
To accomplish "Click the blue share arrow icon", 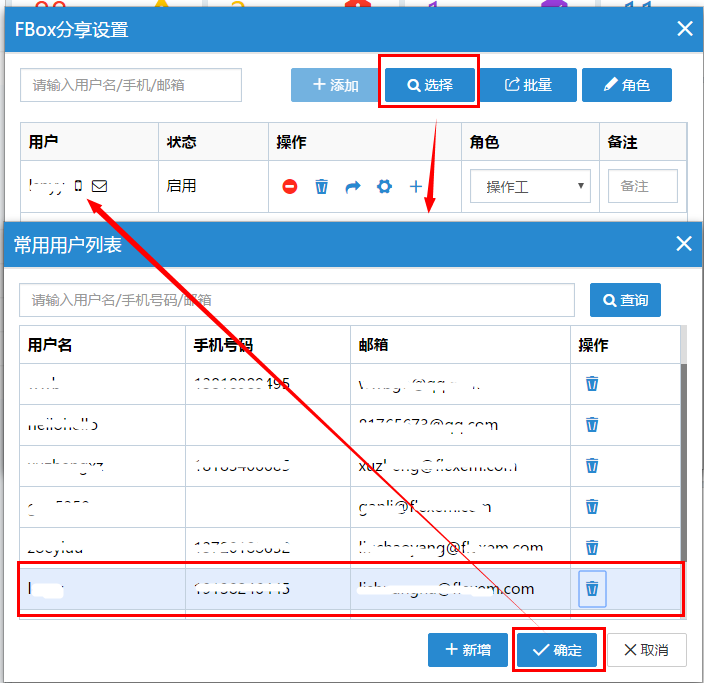I will pyautogui.click(x=352, y=186).
